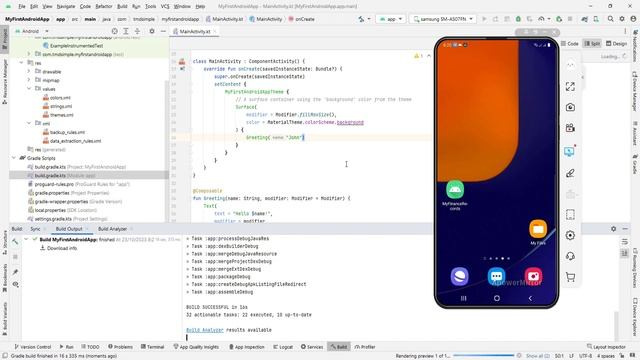The image size is (640, 360).
Task: Collapse the values folder
Action: (29, 89)
